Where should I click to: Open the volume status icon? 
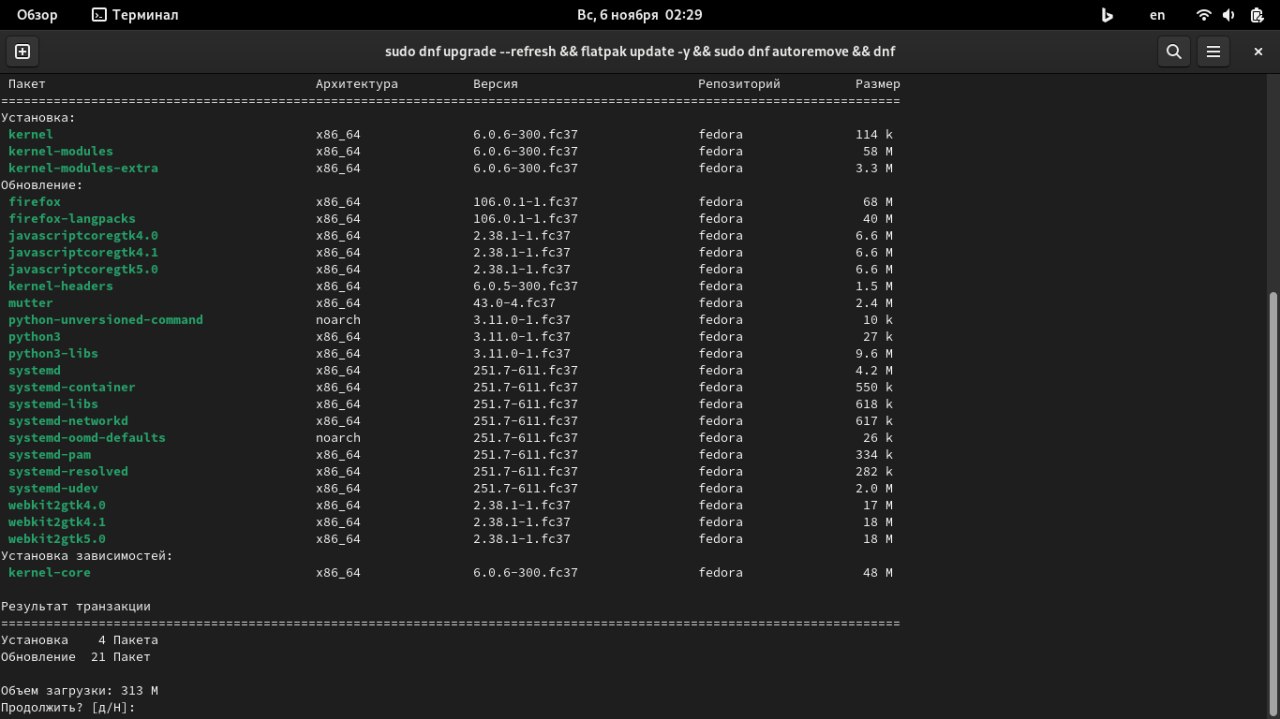pyautogui.click(x=1229, y=15)
